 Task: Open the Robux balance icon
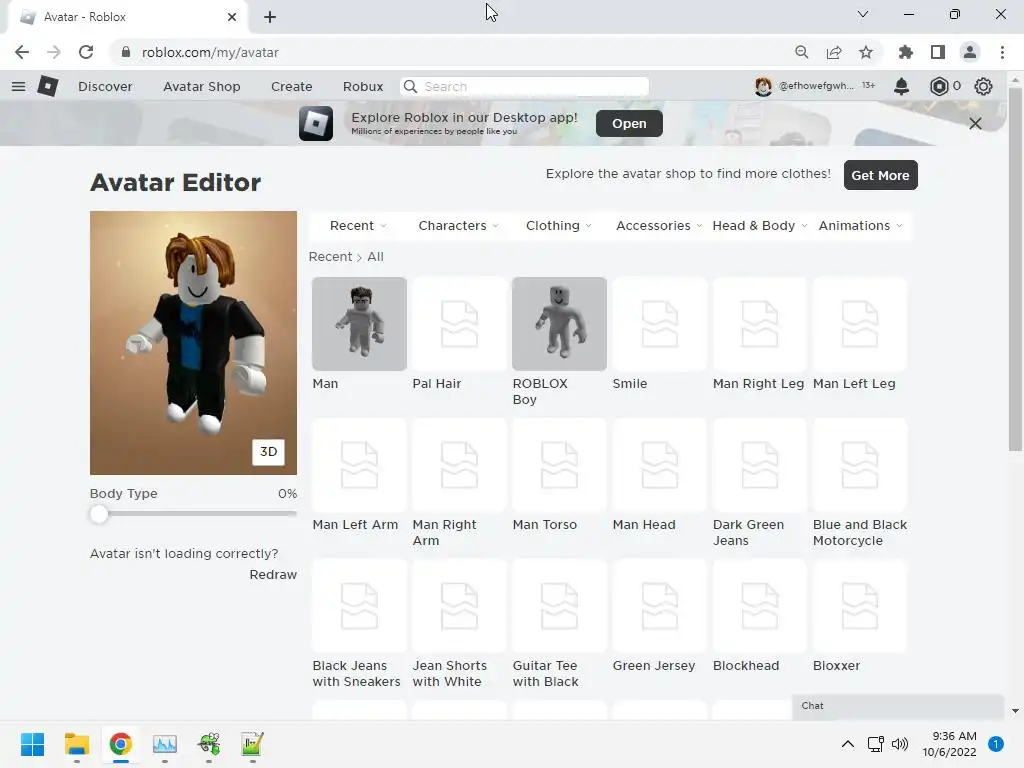point(938,86)
